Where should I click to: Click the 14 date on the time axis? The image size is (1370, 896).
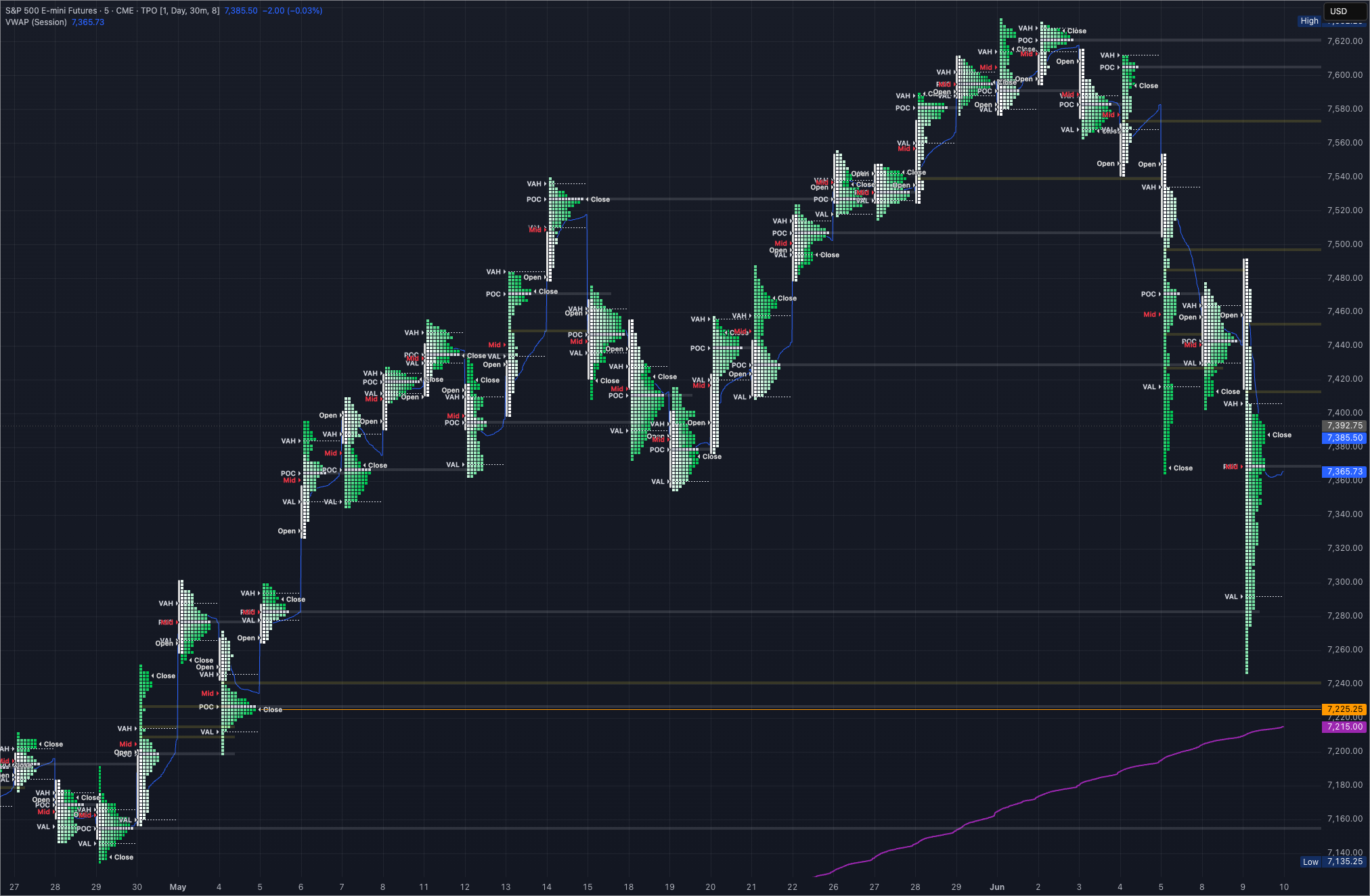547,887
